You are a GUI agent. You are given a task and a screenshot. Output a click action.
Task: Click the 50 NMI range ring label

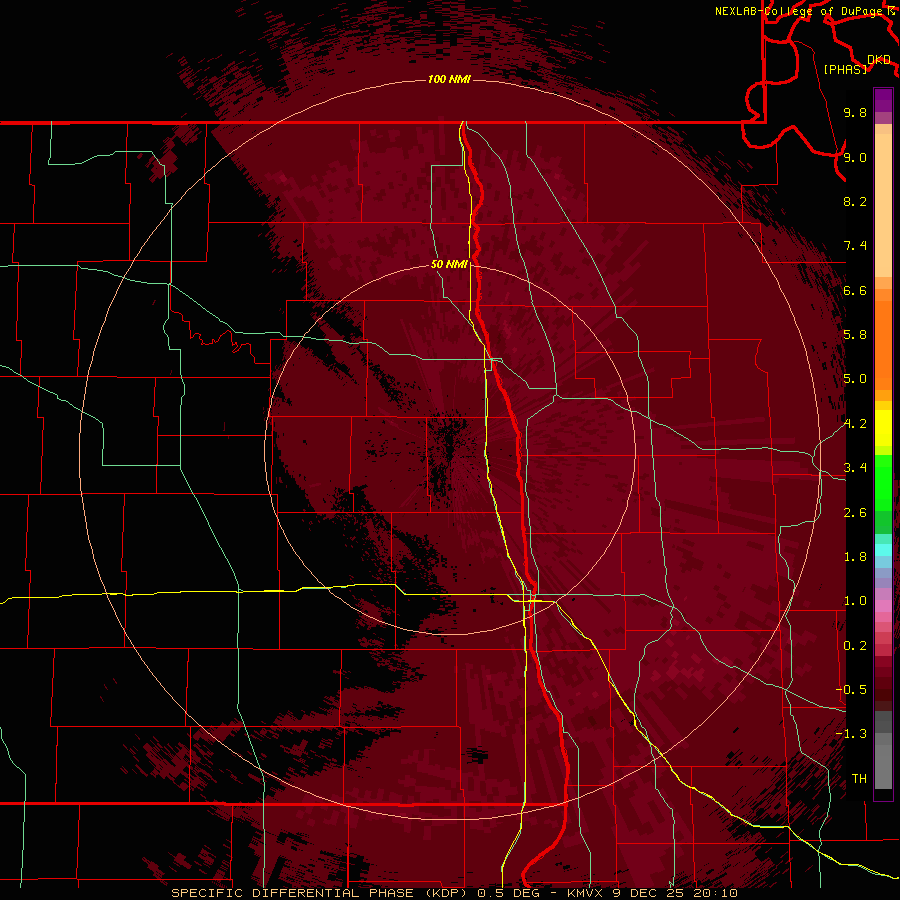449,264
